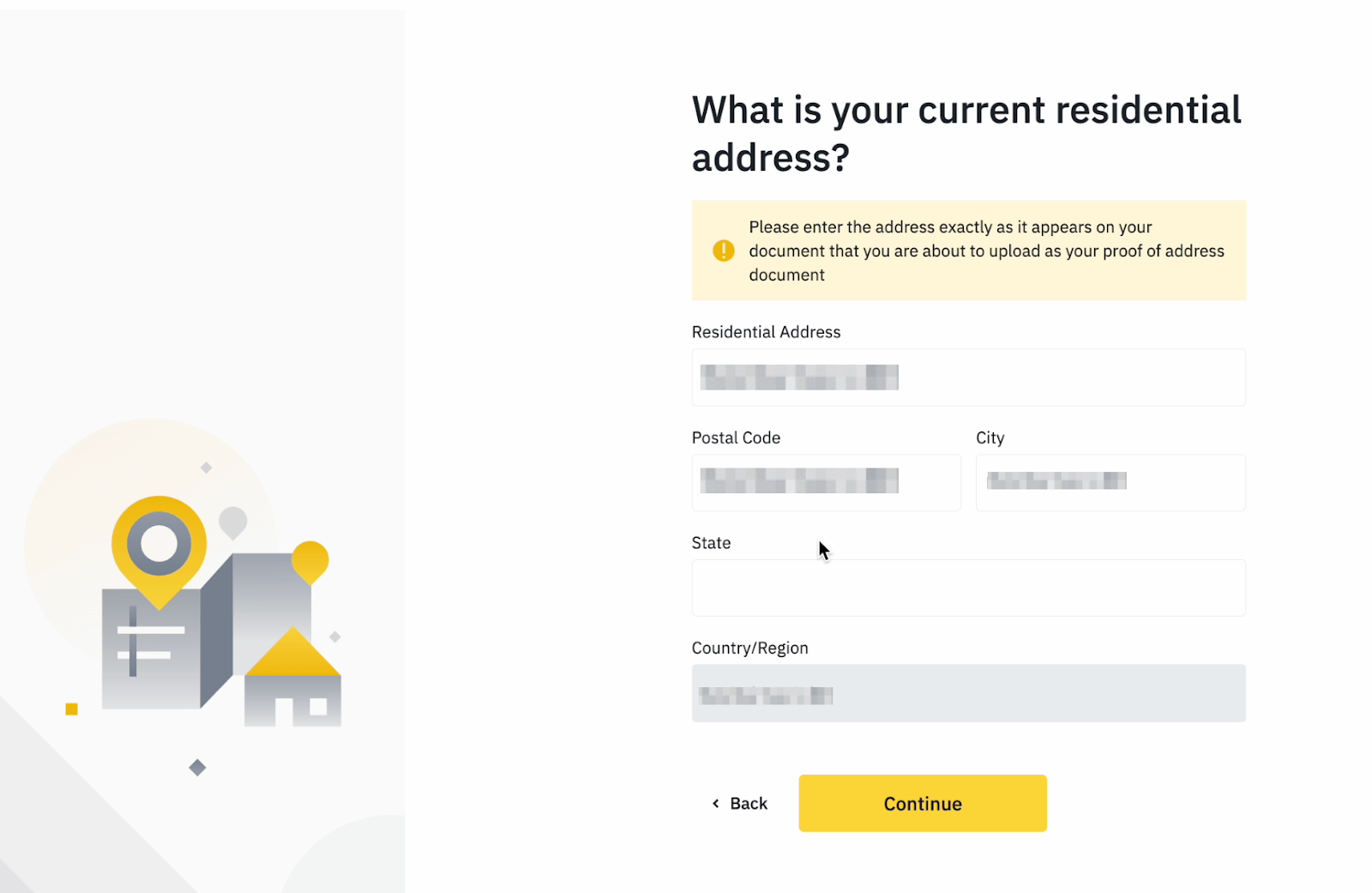Click the Back chevron arrow icon
The height and width of the screenshot is (893, 1372).
tap(715, 803)
